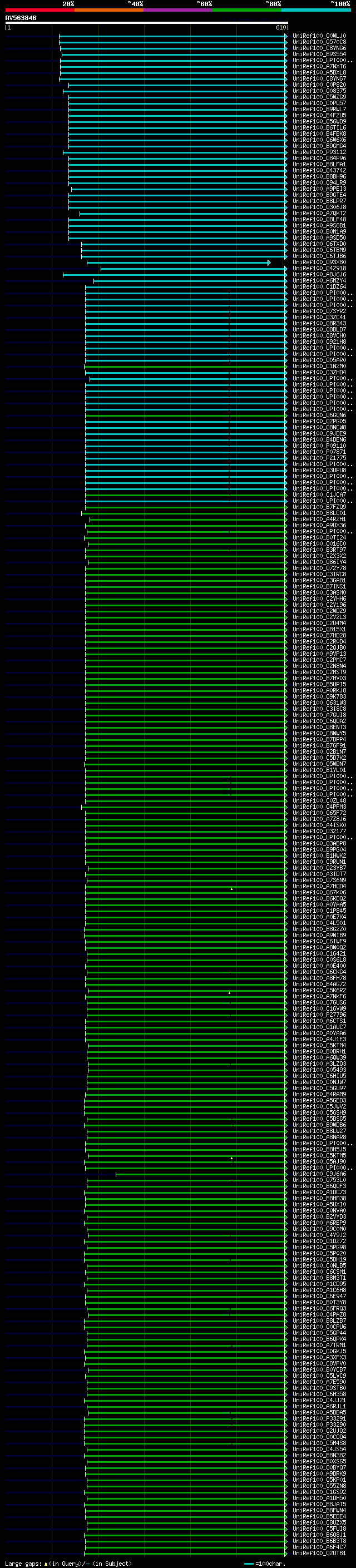The width and height of the screenshot is (356, 1568).
Task: Select the UniRef100_Q7SYR2 label
Action: point(319,311)
